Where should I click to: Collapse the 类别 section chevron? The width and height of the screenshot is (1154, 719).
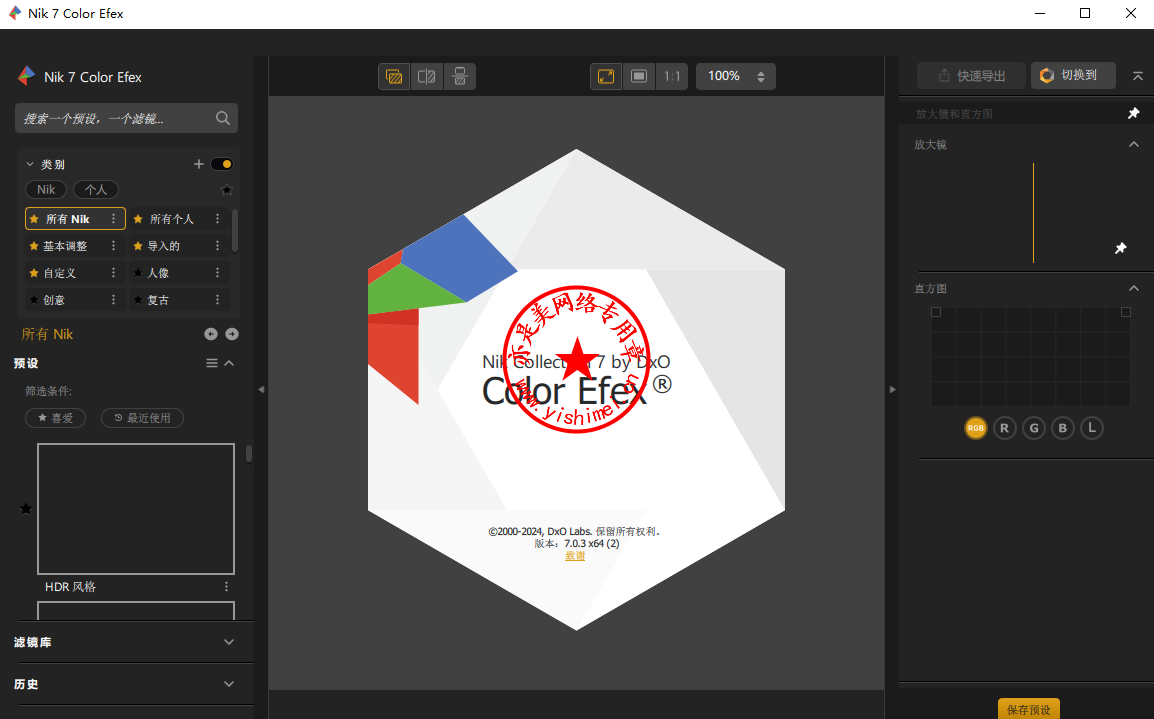[30, 164]
